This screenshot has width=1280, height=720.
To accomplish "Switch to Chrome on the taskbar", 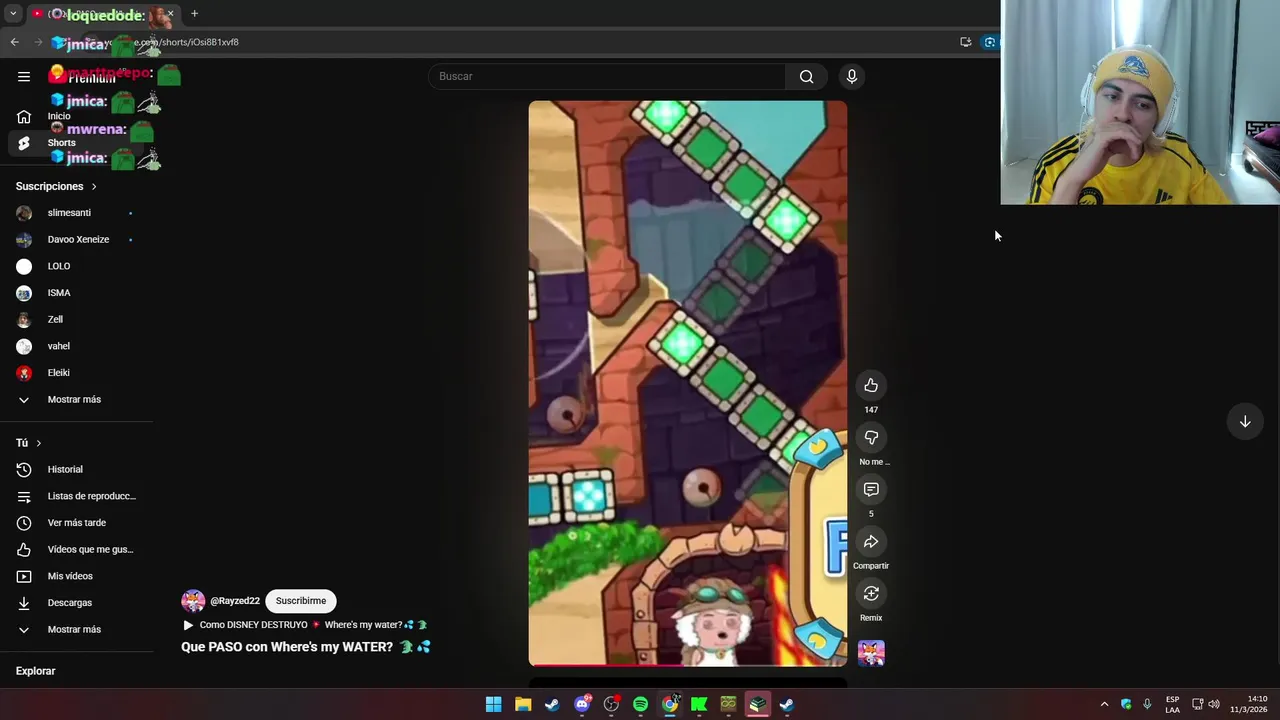I will (670, 704).
